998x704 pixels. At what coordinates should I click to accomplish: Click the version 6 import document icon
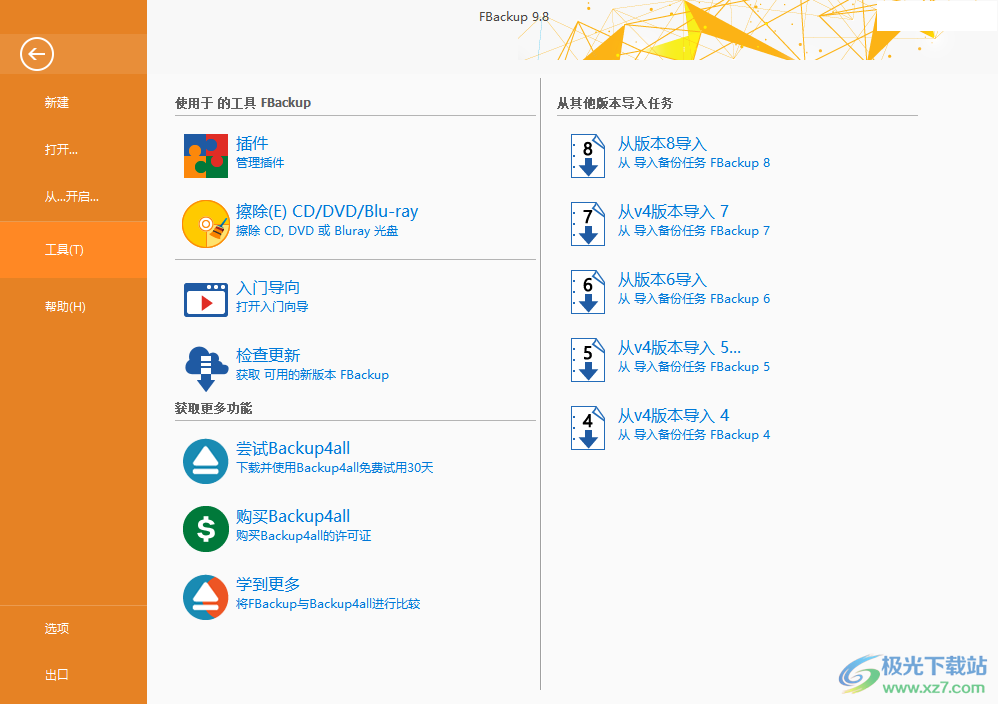(587, 292)
